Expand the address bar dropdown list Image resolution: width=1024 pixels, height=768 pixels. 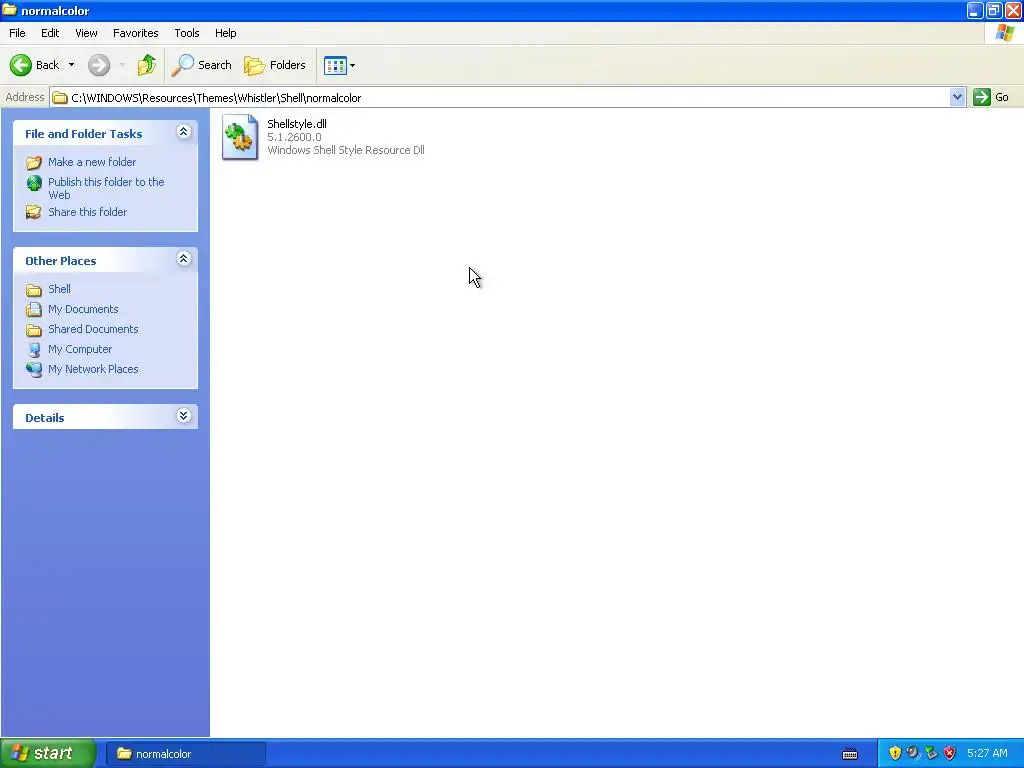point(957,97)
